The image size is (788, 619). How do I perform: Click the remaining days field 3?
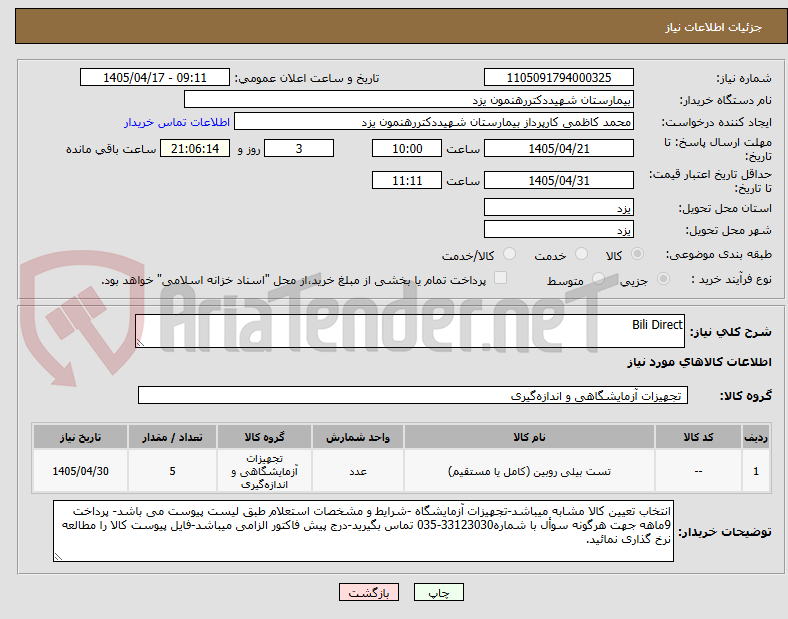coord(299,149)
